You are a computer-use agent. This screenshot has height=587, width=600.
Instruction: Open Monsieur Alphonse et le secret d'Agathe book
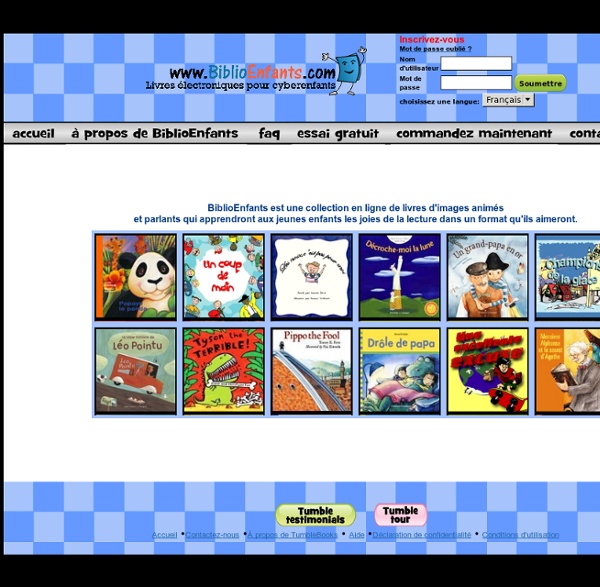click(x=567, y=371)
